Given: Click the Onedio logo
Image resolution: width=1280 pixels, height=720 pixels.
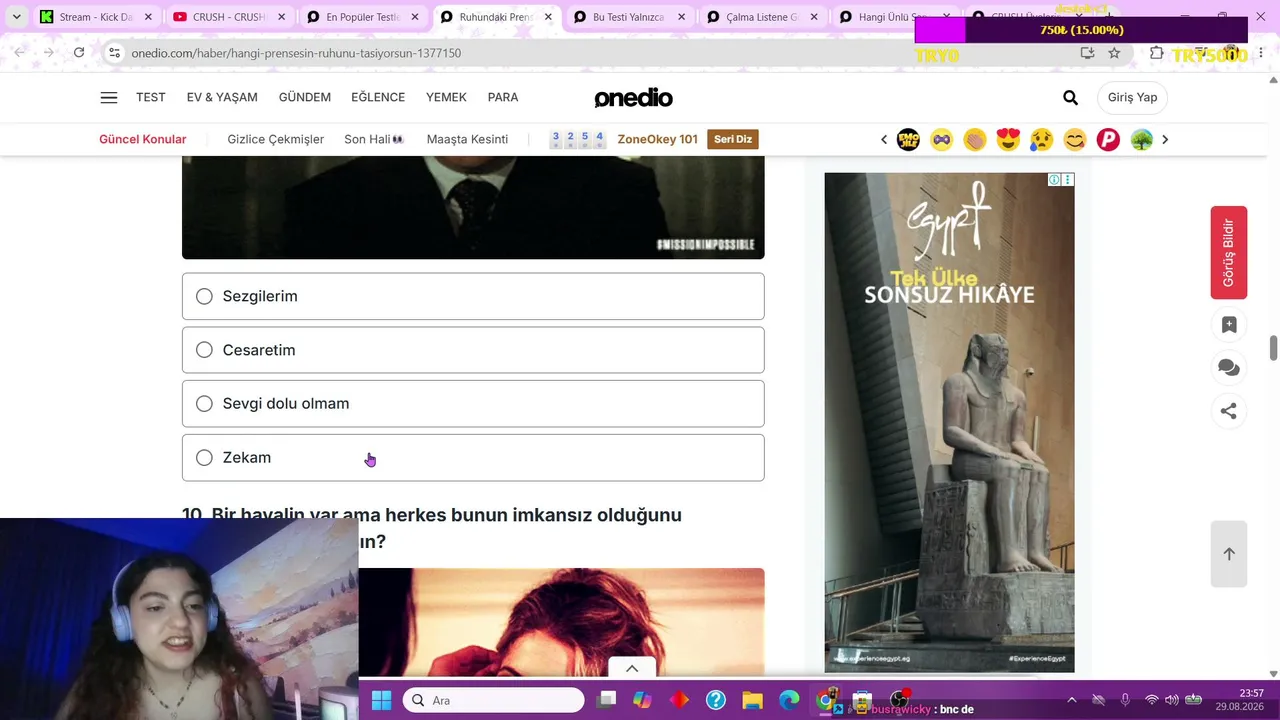Looking at the screenshot, I should coord(633,97).
